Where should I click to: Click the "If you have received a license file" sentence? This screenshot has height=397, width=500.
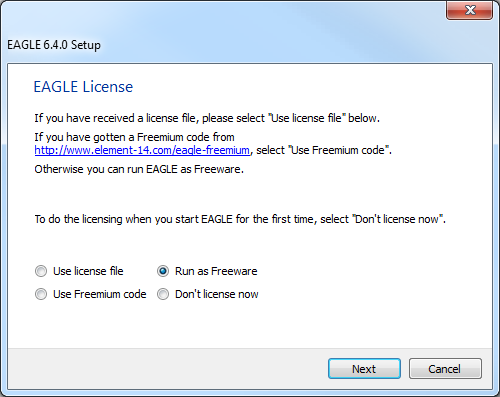[207, 118]
